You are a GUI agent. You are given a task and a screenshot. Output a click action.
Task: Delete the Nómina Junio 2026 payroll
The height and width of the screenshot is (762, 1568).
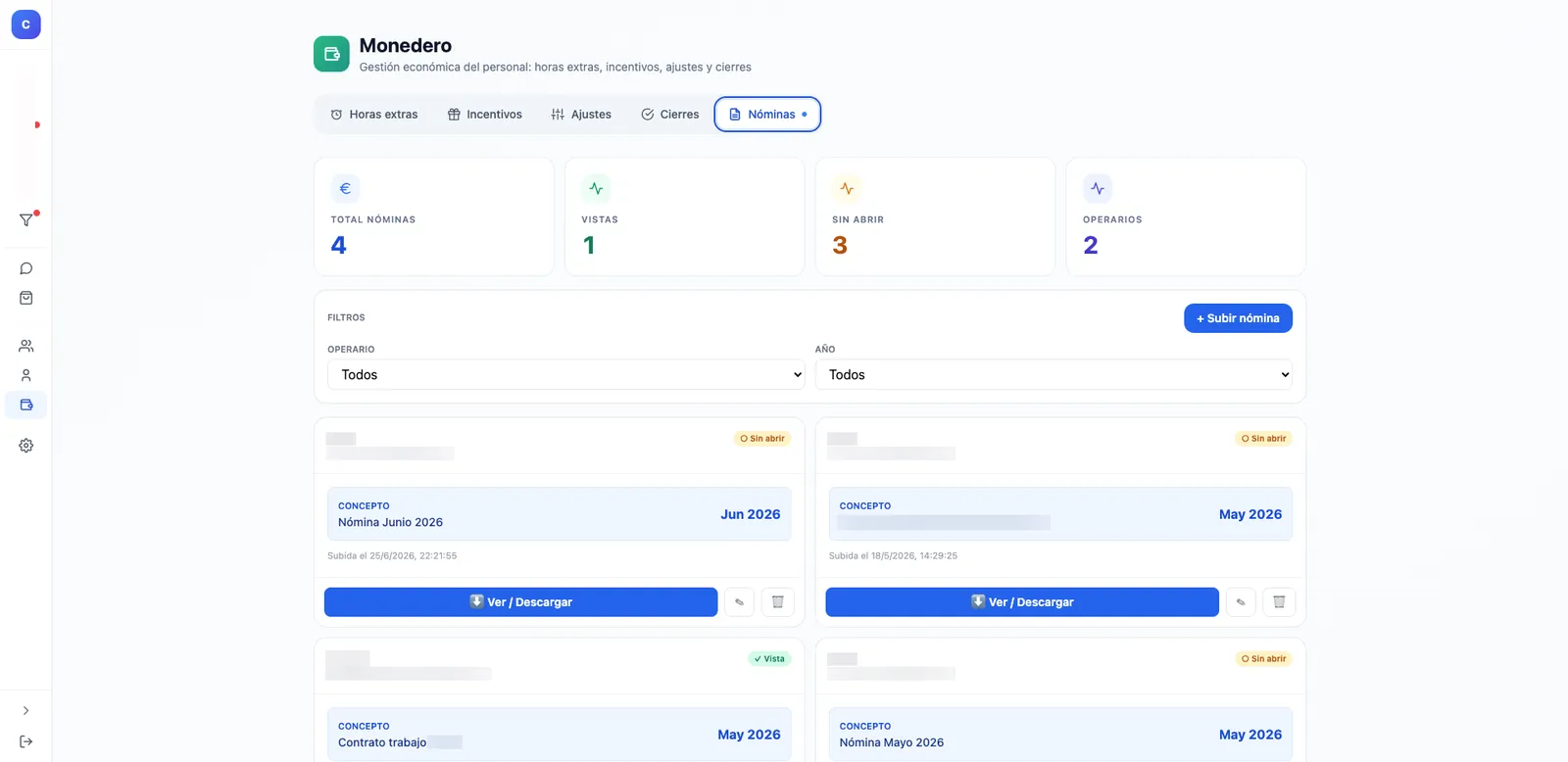pyautogui.click(x=778, y=602)
